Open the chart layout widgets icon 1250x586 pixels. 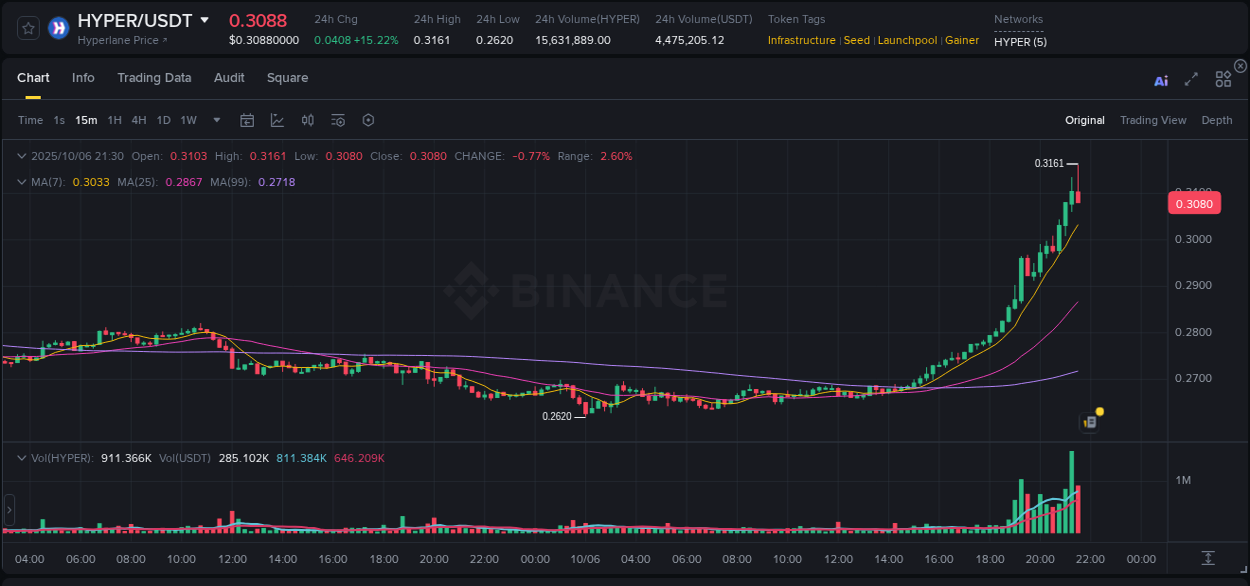pyautogui.click(x=1223, y=79)
